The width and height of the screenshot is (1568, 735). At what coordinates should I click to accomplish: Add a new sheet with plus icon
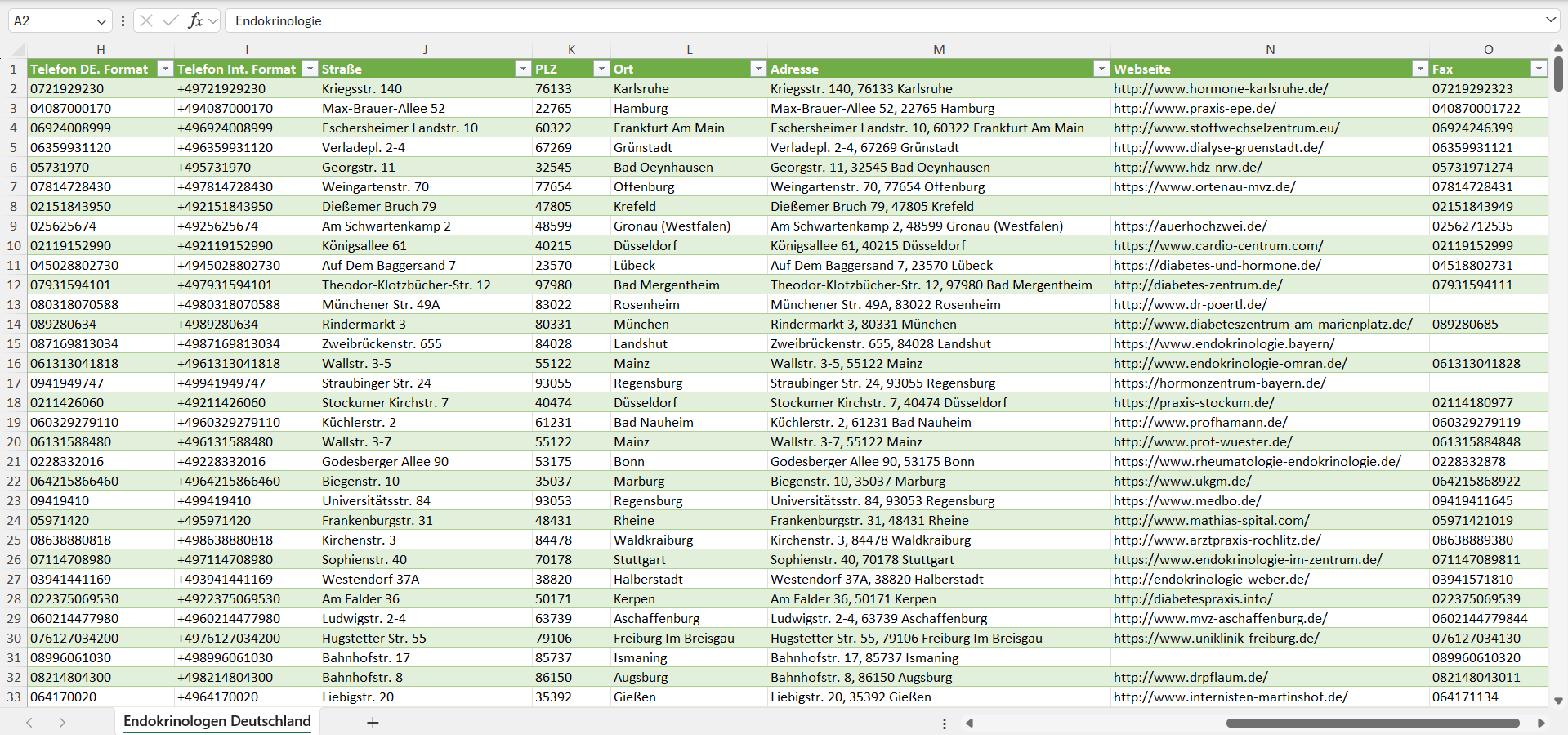tap(373, 722)
